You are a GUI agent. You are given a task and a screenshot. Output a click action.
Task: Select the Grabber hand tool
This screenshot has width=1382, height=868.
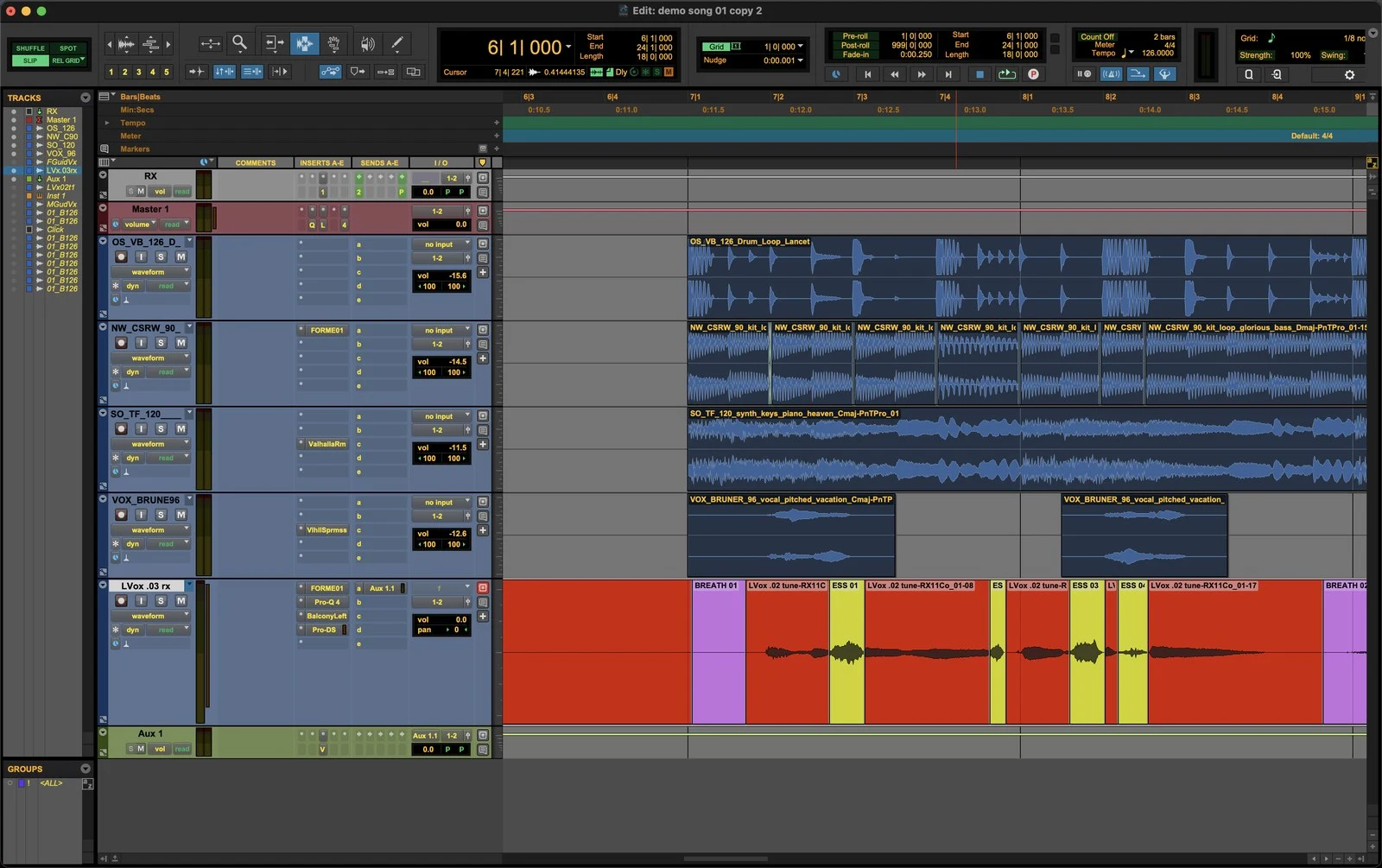pyautogui.click(x=333, y=43)
